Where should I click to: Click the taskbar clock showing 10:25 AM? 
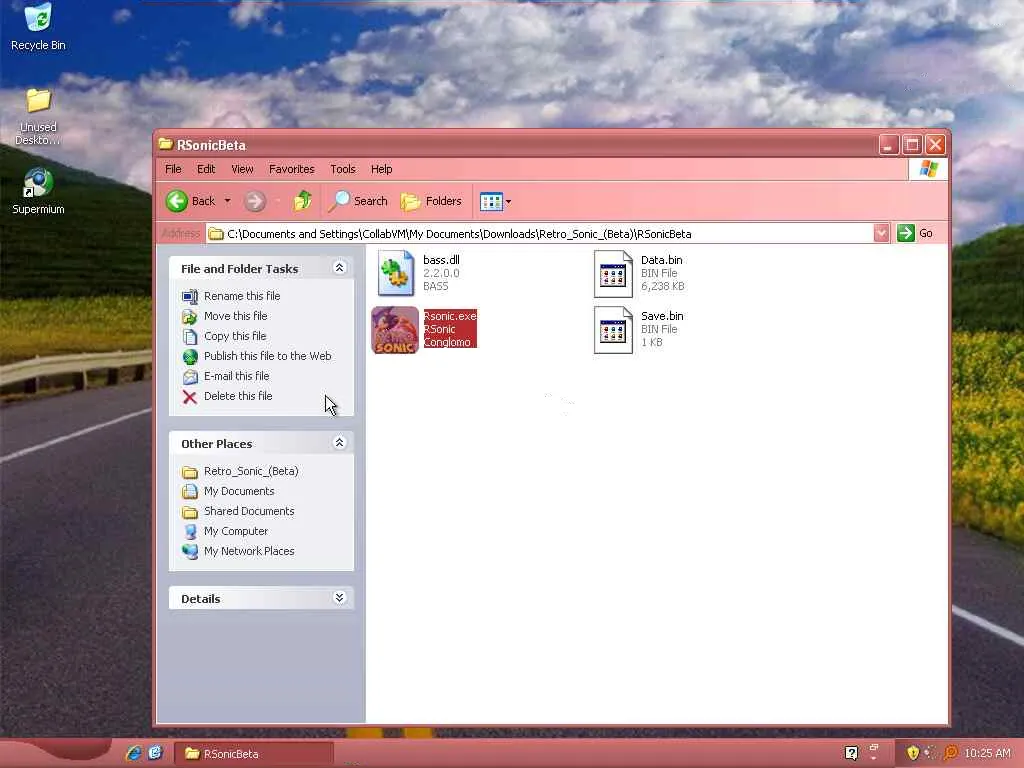[987, 753]
